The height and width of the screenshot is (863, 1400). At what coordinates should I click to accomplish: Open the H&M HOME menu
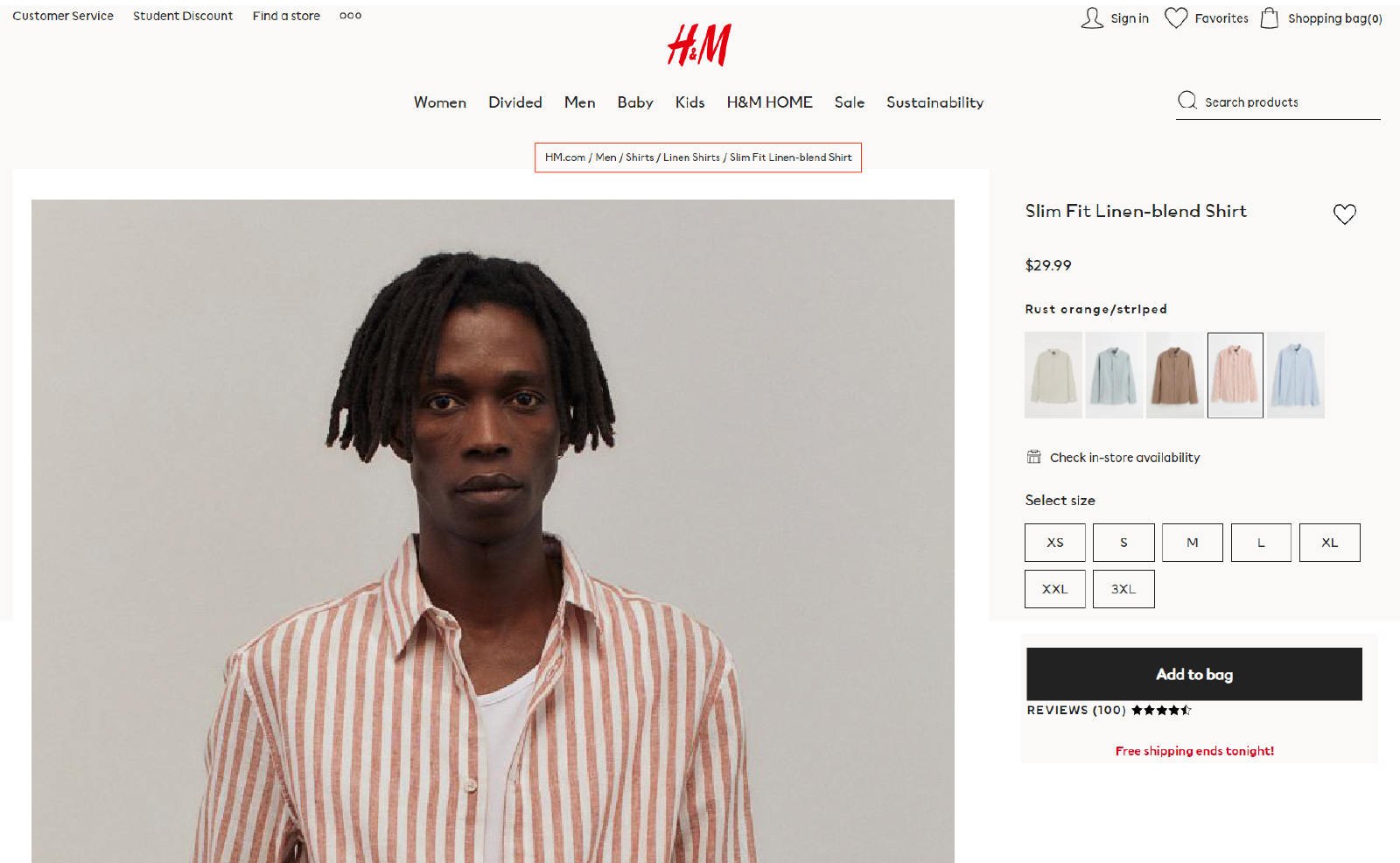point(770,102)
